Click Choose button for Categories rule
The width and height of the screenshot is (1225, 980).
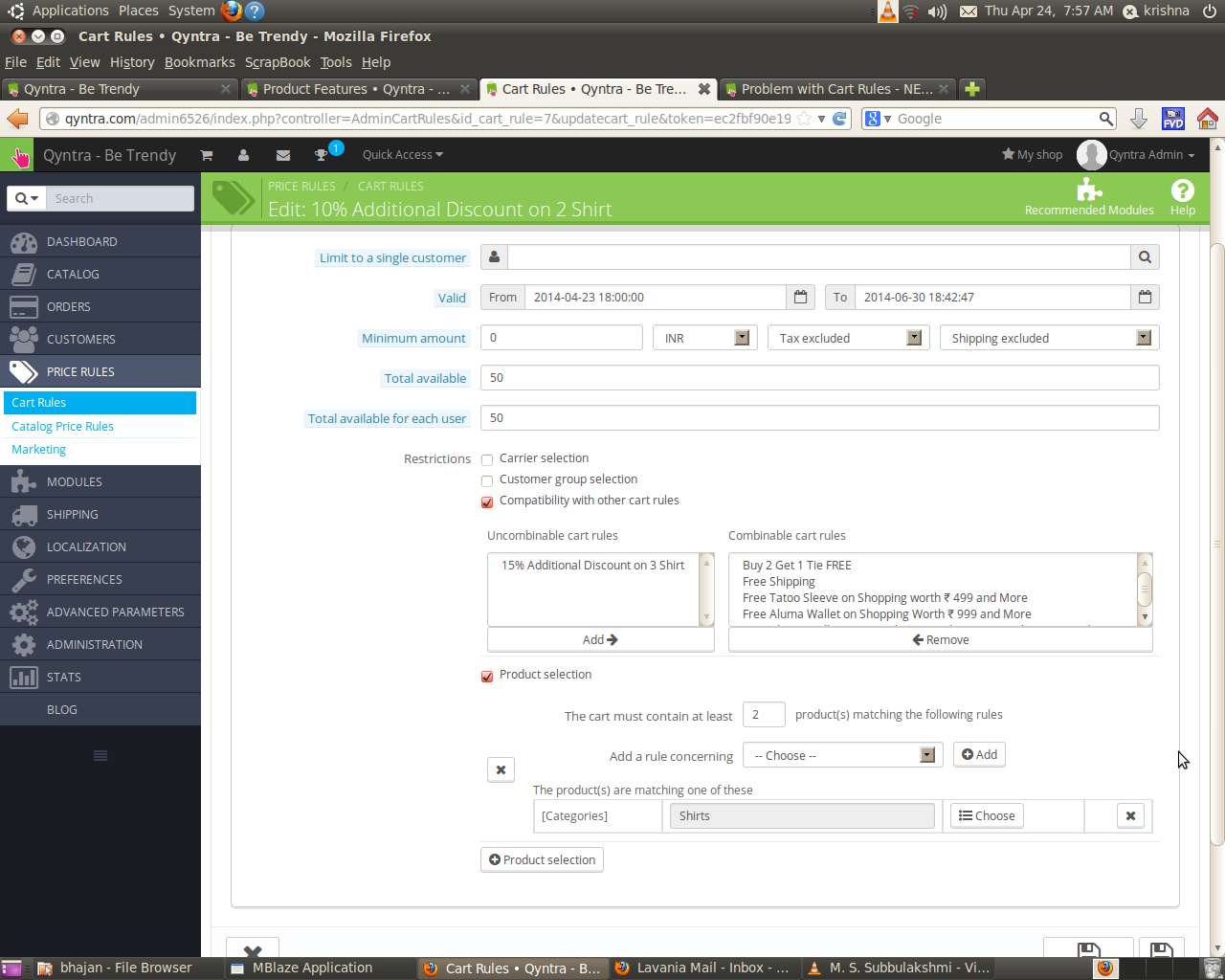tap(987, 815)
